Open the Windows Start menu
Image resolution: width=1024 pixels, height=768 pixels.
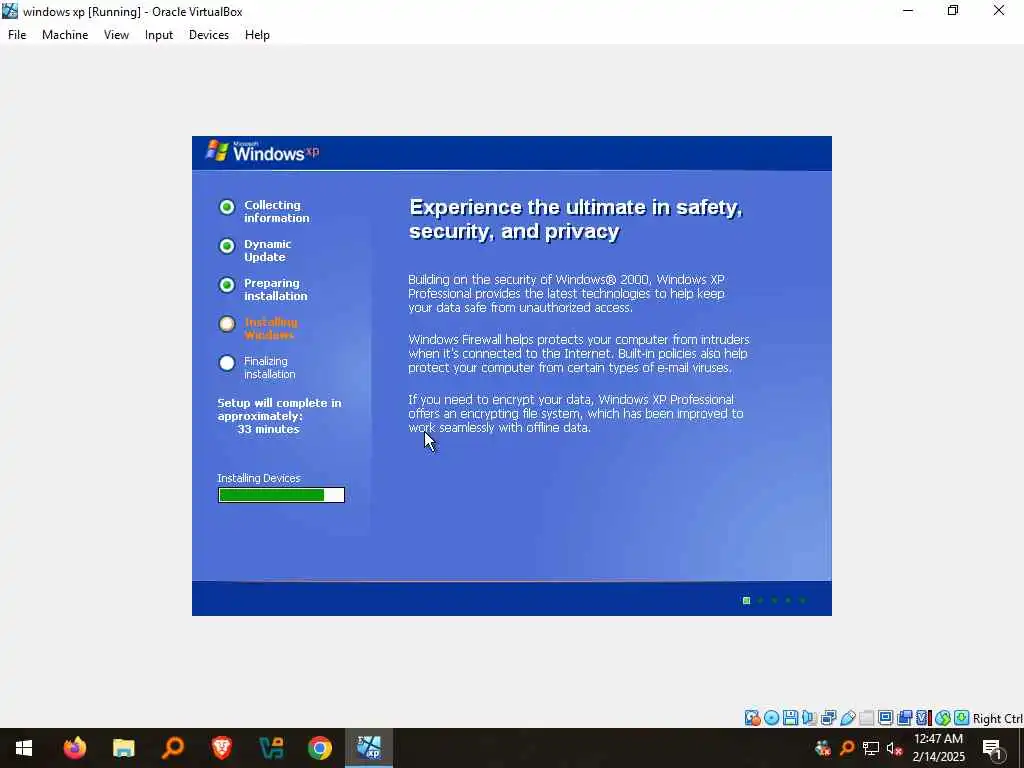coord(24,748)
